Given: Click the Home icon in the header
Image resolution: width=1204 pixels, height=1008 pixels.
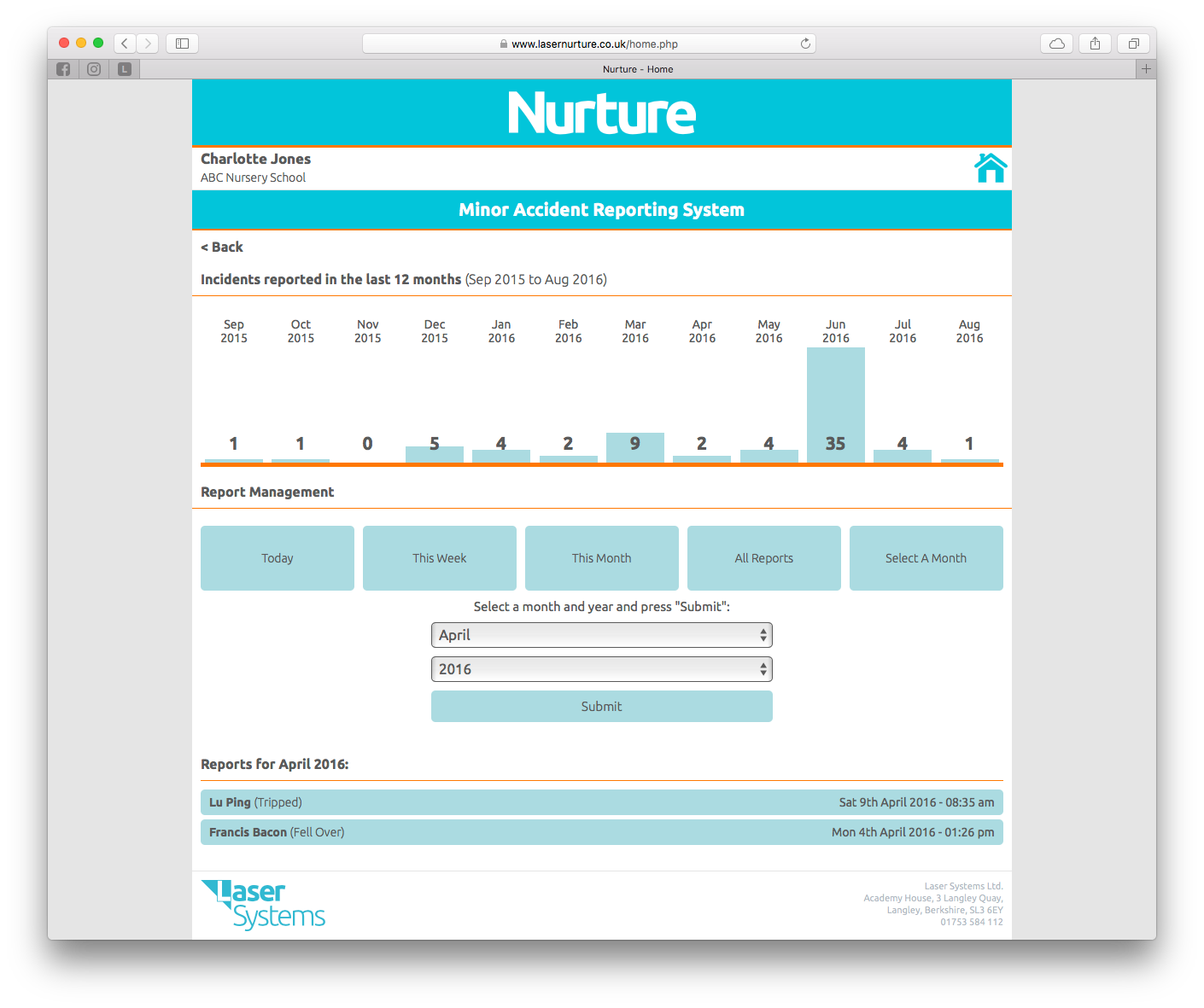Looking at the screenshot, I should point(991,168).
